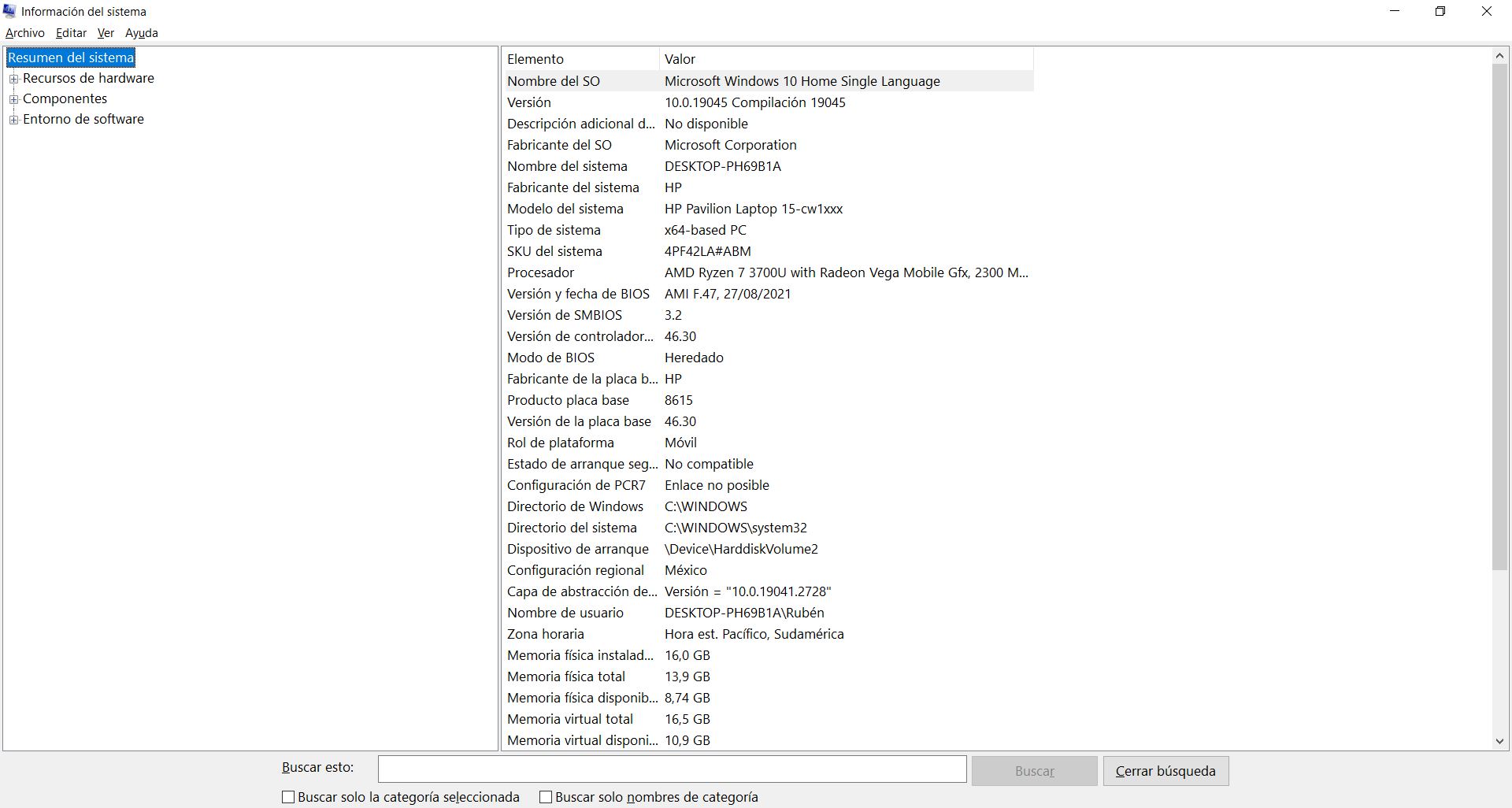Click the value 16,0 GB
1512x808 pixels.
click(687, 655)
